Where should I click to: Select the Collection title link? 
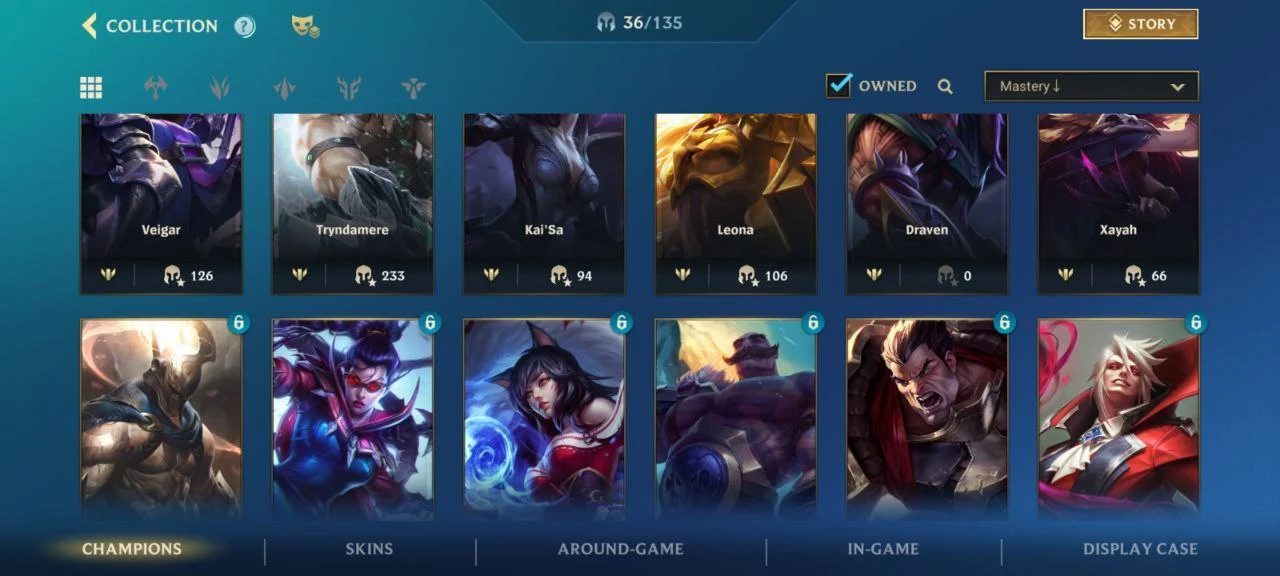click(x=161, y=27)
